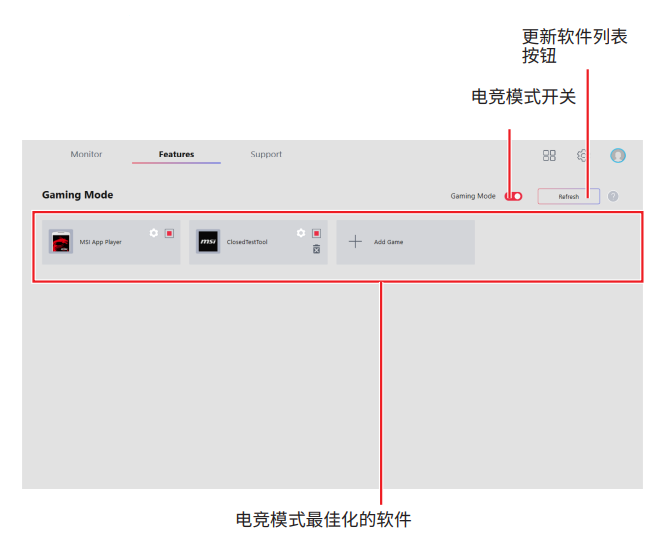Open ClosedTestTool gear settings
Viewport: 665px width, 540px height.
point(301,233)
